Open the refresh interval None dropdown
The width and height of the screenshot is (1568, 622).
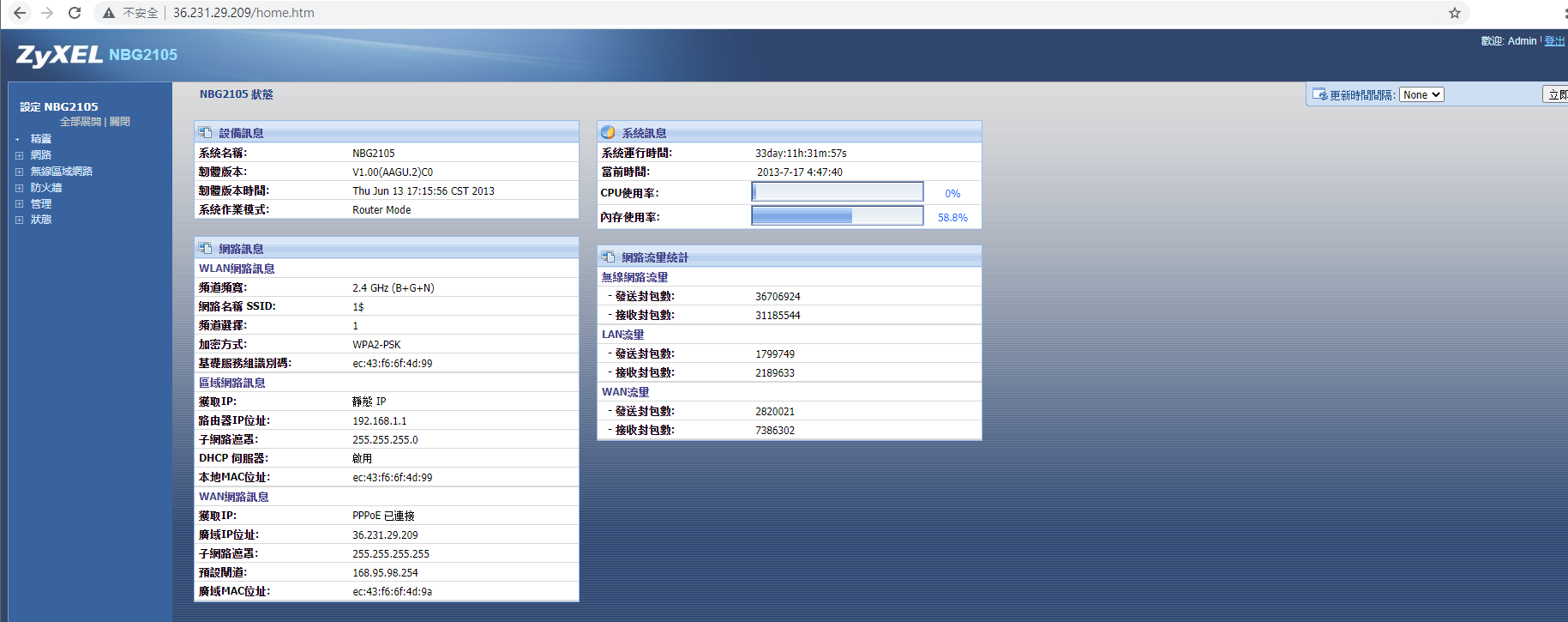[1421, 94]
